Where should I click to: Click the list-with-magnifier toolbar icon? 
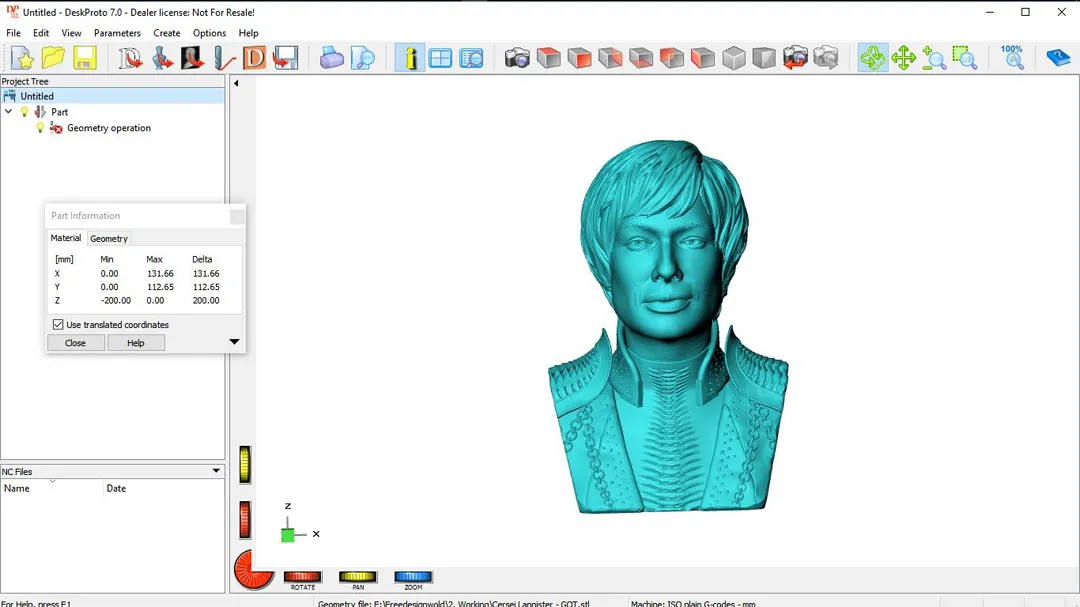(x=471, y=58)
